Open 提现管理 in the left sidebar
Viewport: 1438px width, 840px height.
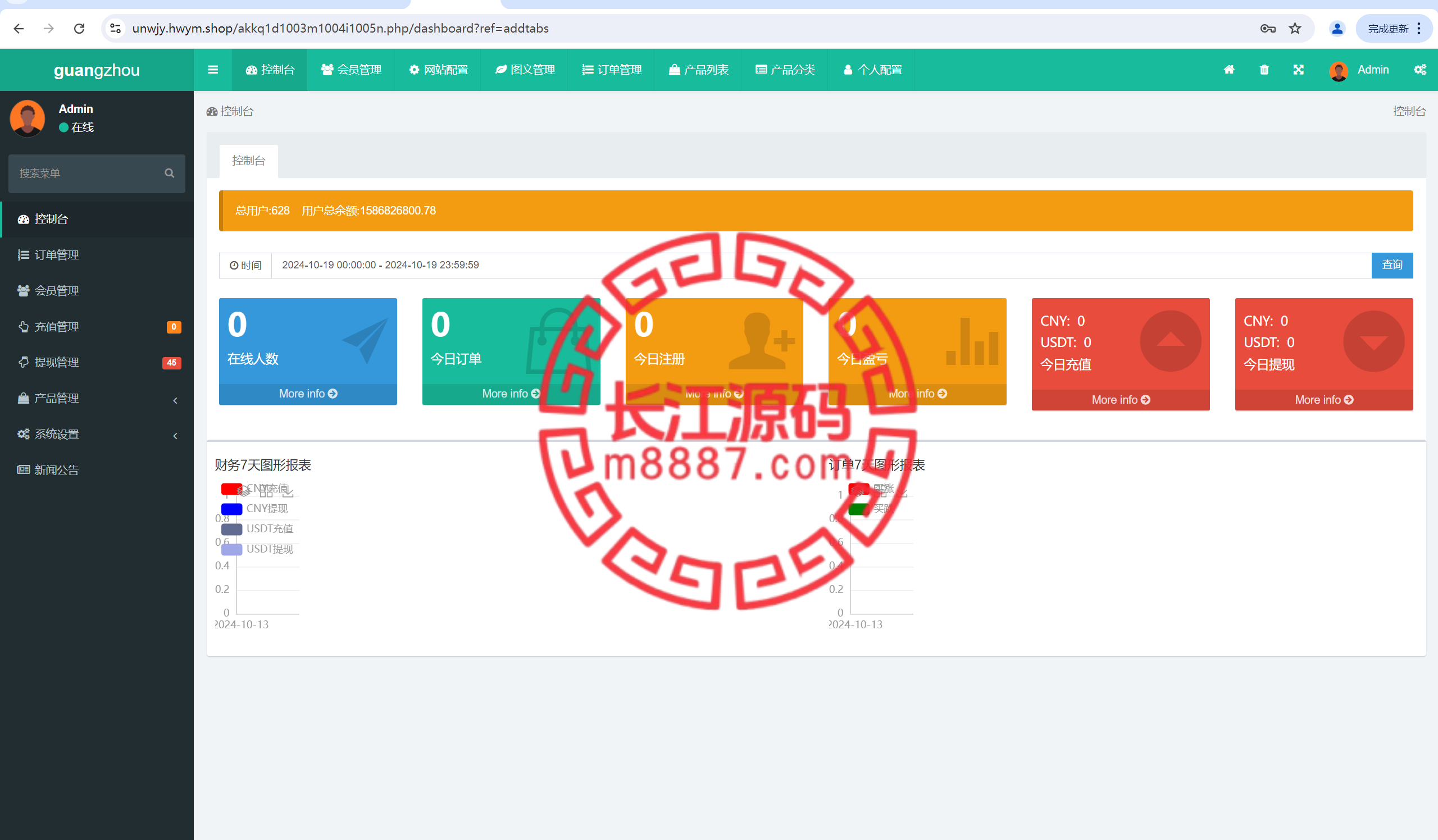point(97,362)
